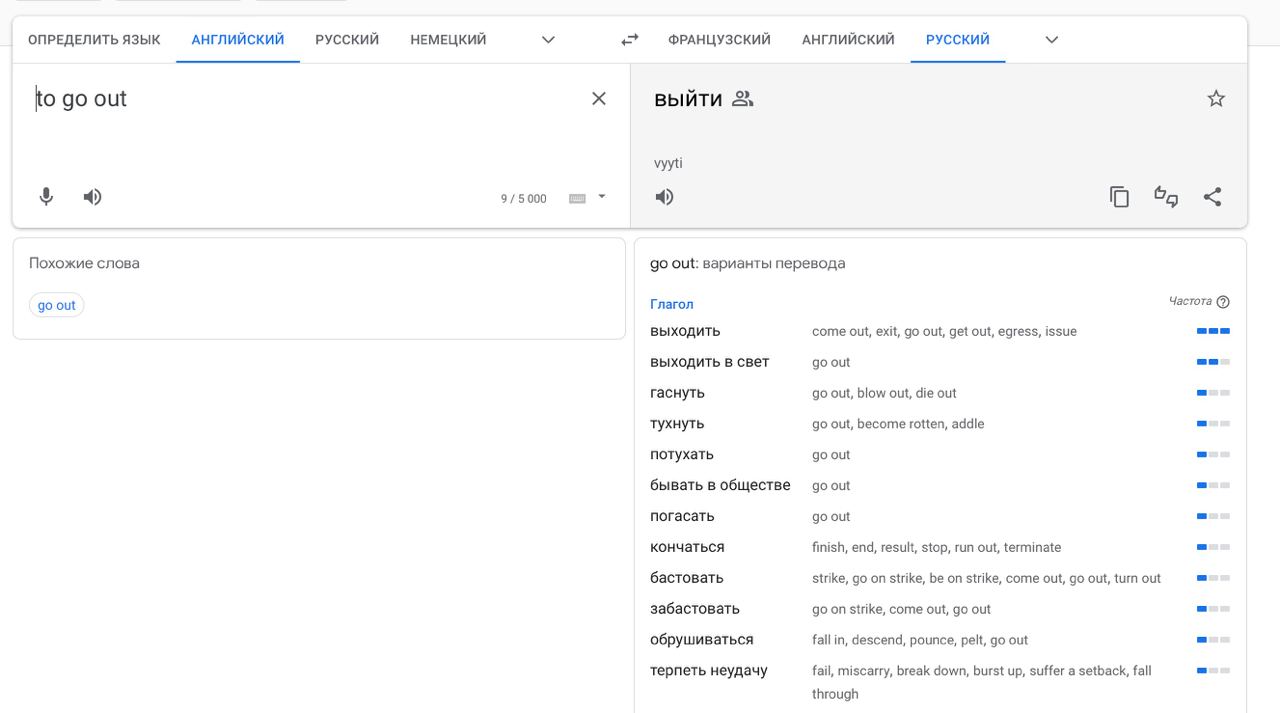Select the ОПРЕДЕЛИТЬ ЯЗЫК source tab
The image size is (1280, 713).
pyautogui.click(x=94, y=40)
